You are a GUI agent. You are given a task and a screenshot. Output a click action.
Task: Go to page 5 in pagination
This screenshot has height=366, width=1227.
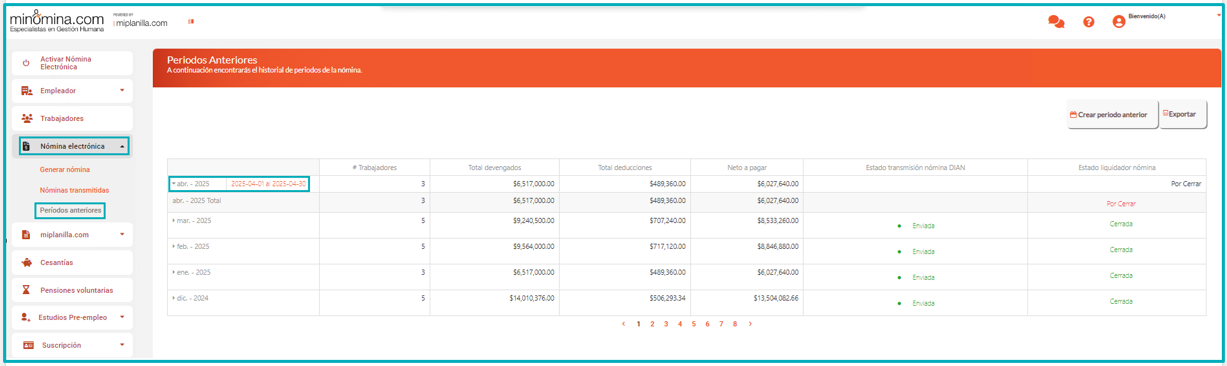pos(693,324)
